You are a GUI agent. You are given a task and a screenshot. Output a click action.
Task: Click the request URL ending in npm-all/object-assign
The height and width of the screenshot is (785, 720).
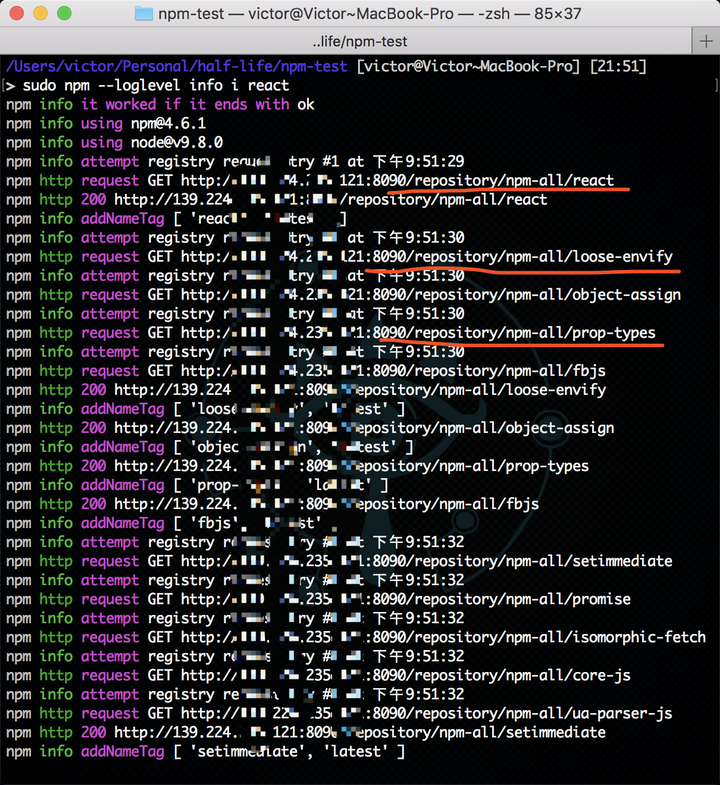pyautogui.click(x=431, y=294)
